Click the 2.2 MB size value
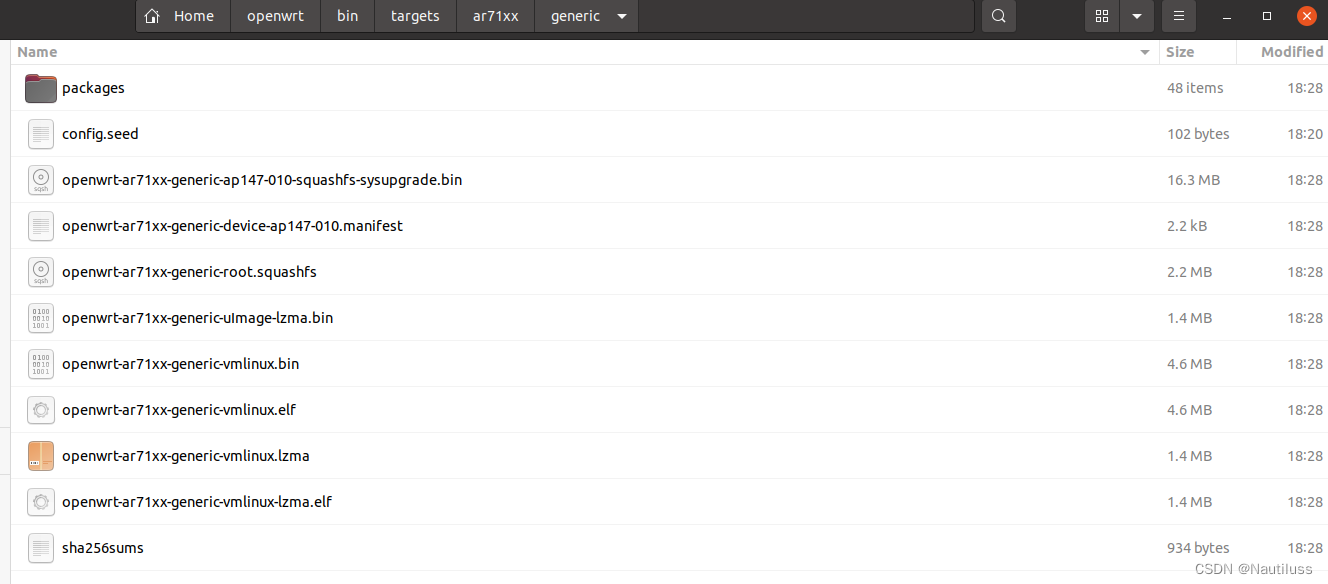The height and width of the screenshot is (584, 1328). pyautogui.click(x=1189, y=272)
